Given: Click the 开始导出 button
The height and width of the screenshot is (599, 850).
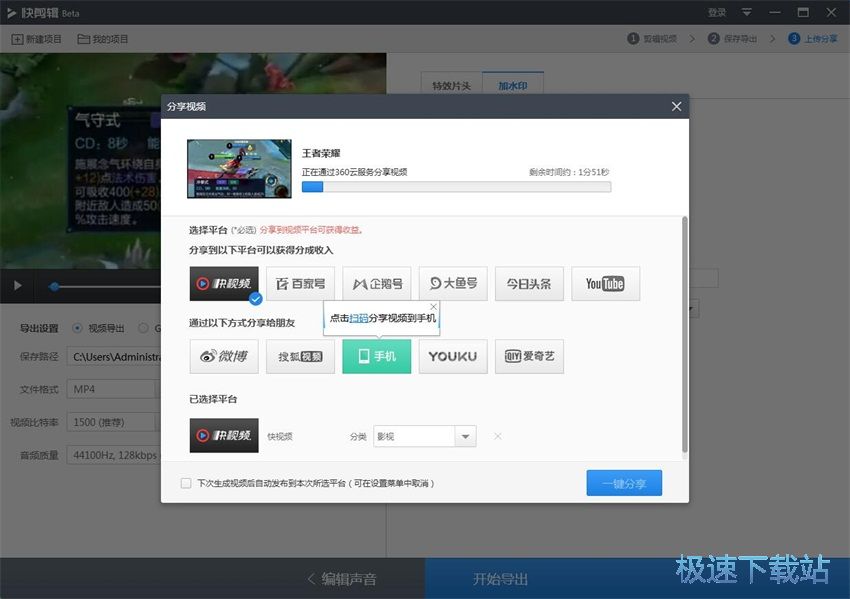Looking at the screenshot, I should [x=500, y=579].
